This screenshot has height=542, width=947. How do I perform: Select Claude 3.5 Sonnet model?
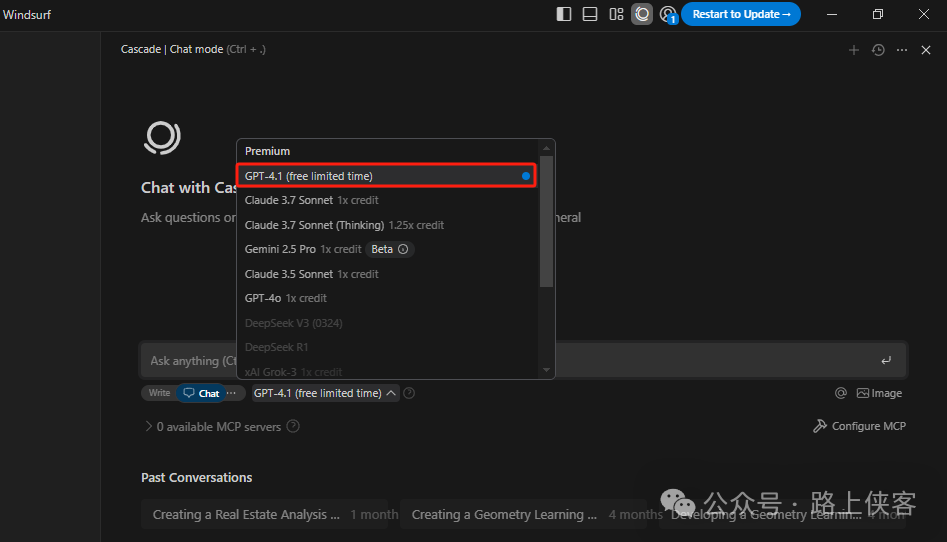[x=387, y=274]
